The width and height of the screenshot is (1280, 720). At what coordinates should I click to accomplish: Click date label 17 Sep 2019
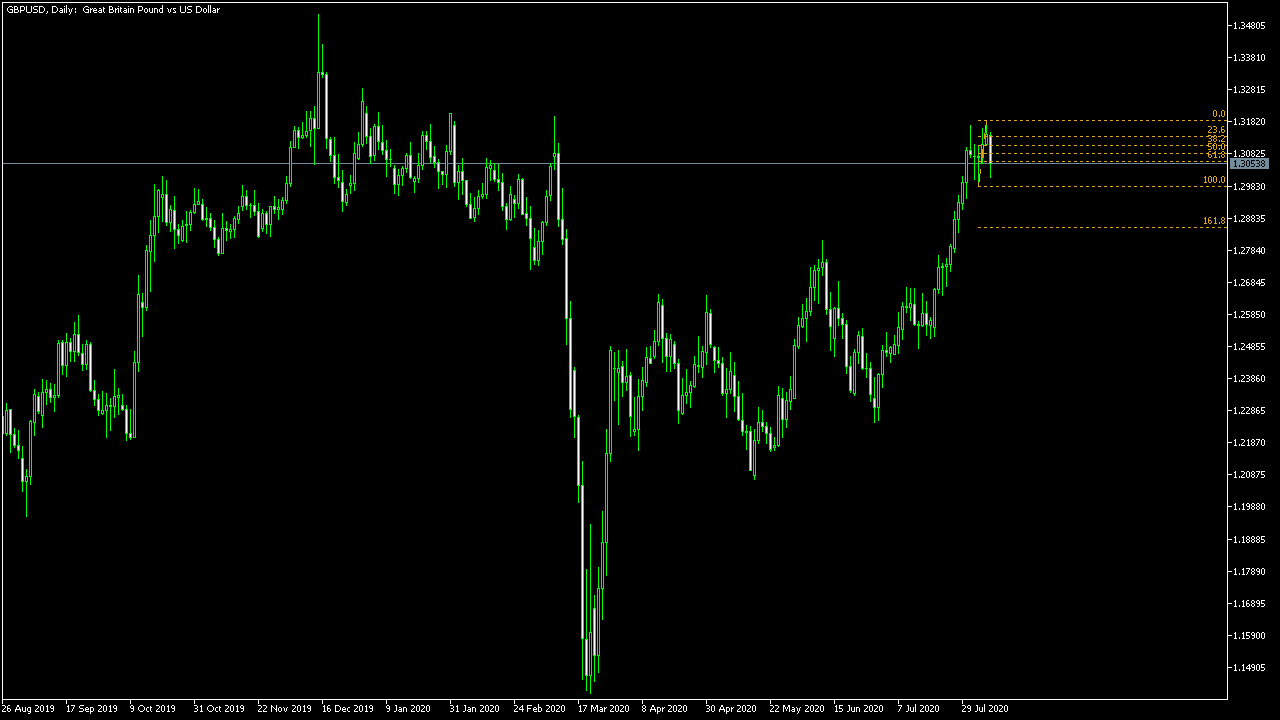[x=93, y=708]
